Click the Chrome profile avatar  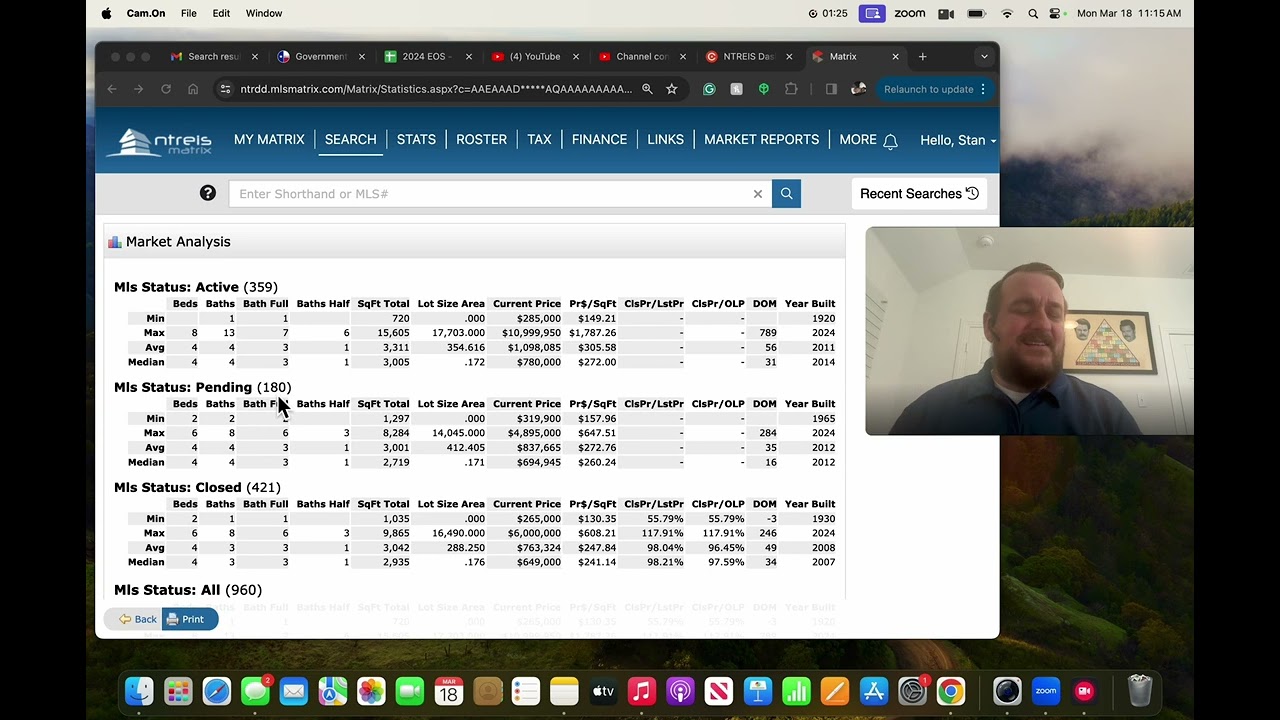pyautogui.click(x=858, y=89)
